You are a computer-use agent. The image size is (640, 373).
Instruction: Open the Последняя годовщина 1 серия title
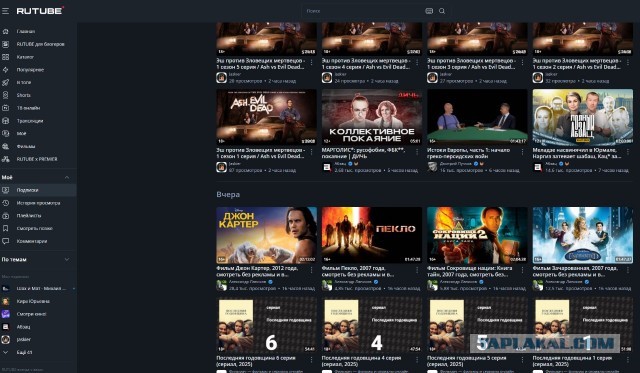tap(572, 361)
